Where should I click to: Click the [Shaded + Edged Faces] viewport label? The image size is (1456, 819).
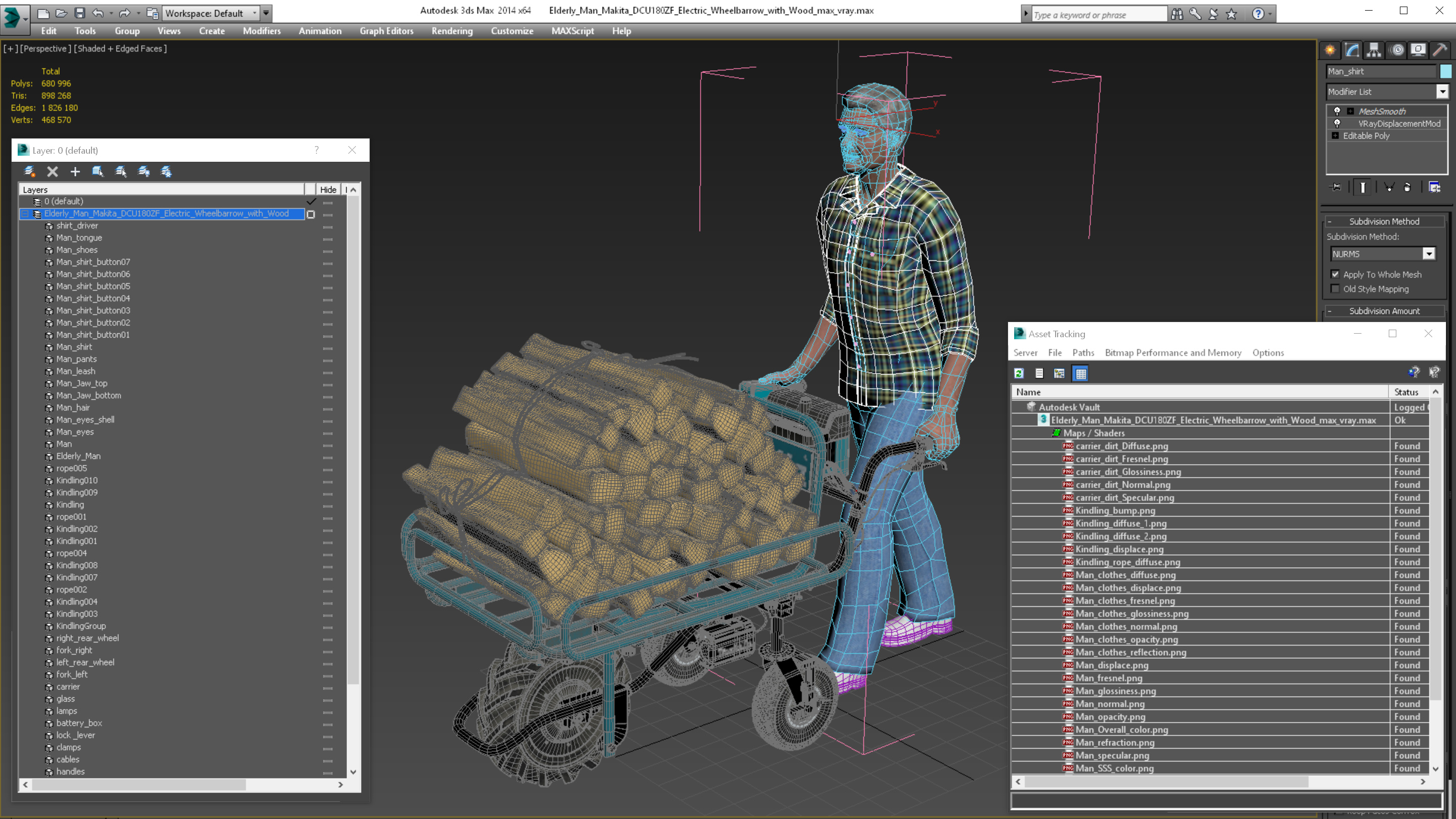120,49
